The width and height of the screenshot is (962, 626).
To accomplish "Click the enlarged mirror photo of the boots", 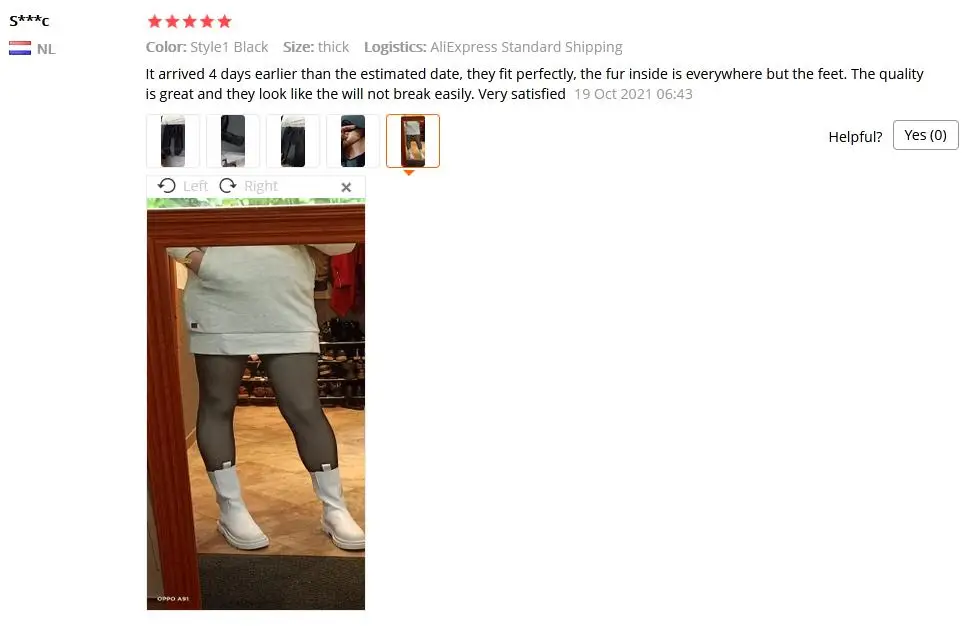I will pyautogui.click(x=256, y=404).
